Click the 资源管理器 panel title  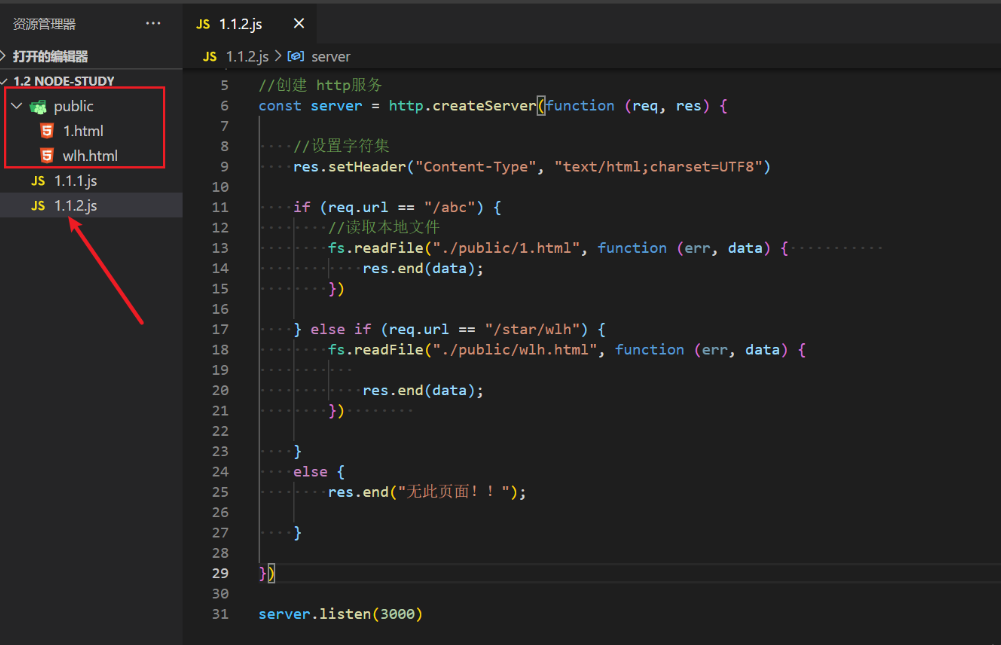(x=44, y=23)
